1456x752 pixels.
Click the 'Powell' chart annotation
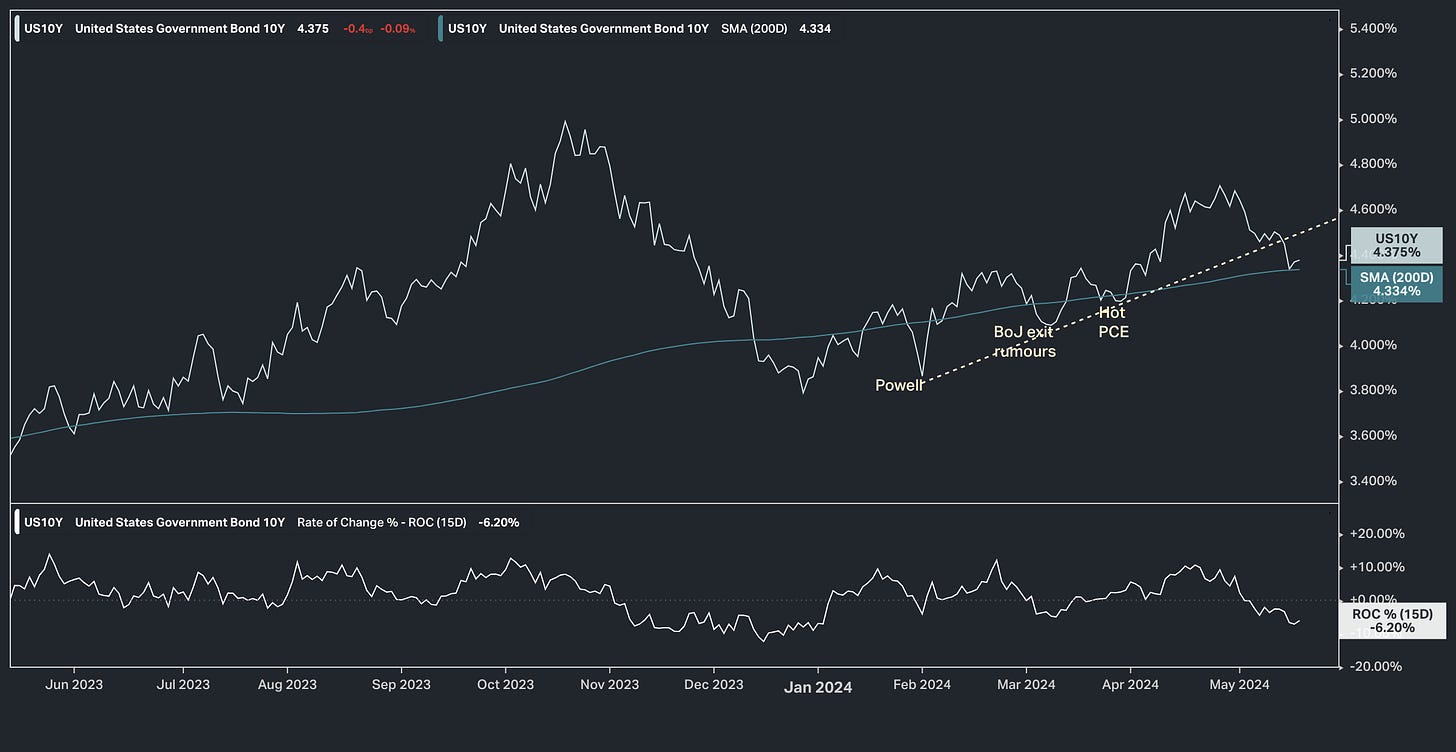(x=899, y=385)
